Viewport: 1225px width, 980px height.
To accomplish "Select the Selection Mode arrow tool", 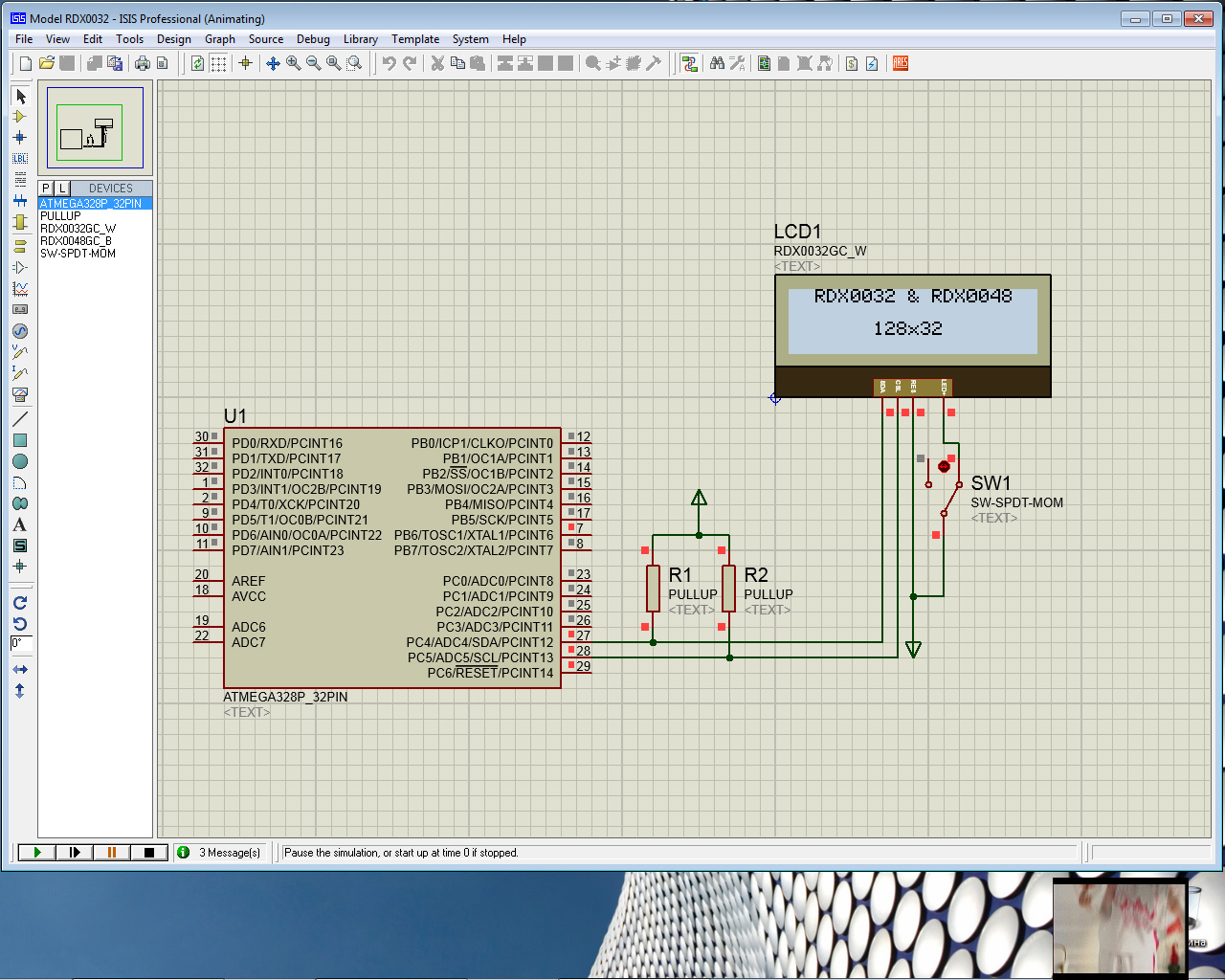I will (x=20, y=96).
